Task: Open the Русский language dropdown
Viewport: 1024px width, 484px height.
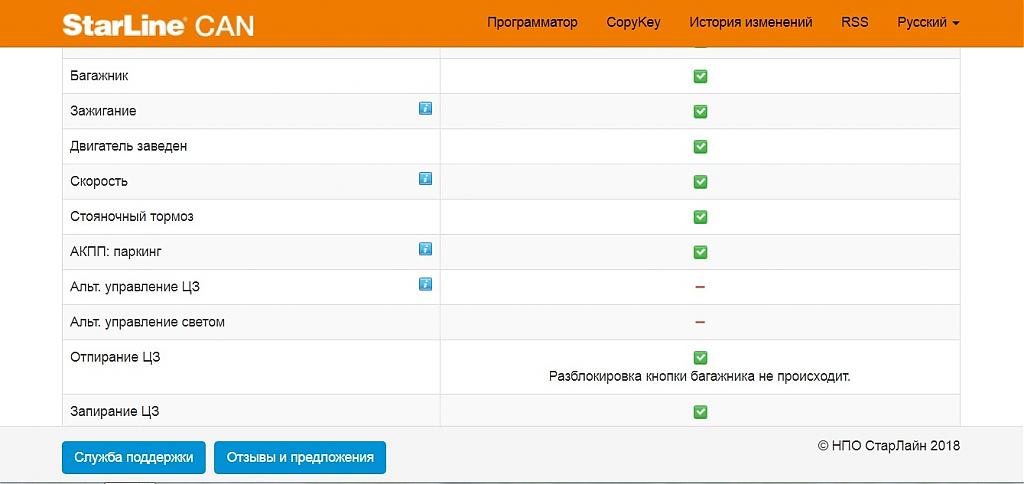Action: pos(928,22)
